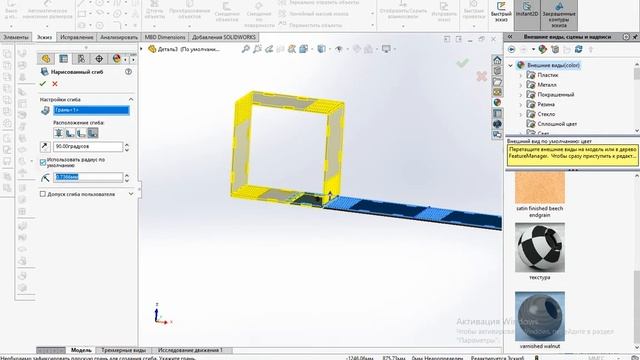This screenshot has height=360, width=640.
Task: Open View Palette task pane icon
Action: click(x=497, y=92)
